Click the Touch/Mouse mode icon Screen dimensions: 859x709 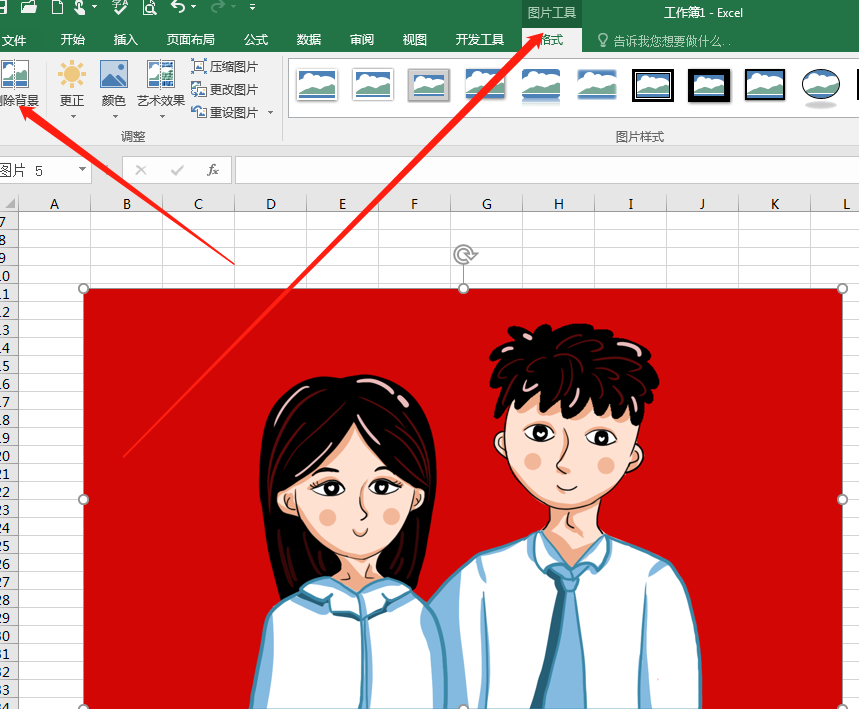(x=80, y=7)
